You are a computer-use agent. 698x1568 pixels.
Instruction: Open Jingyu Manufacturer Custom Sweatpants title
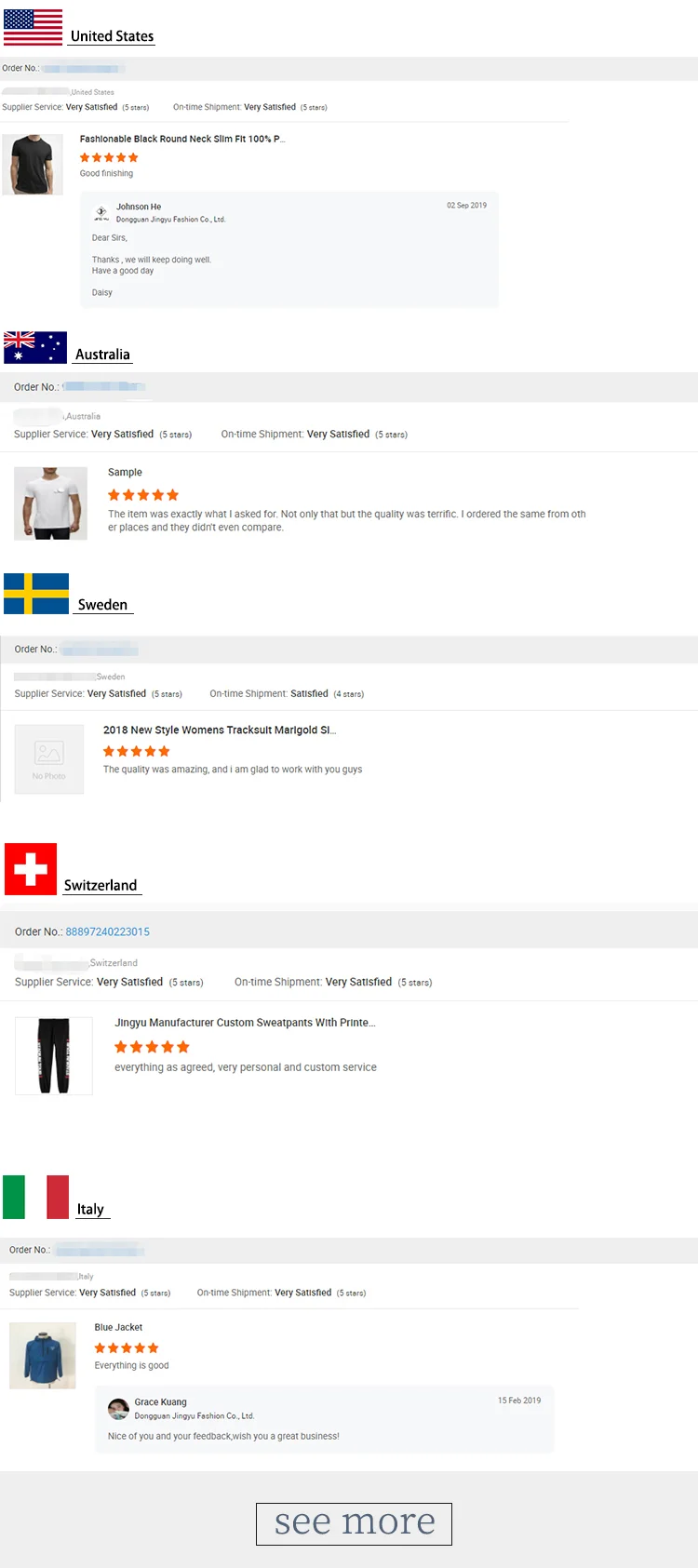click(x=245, y=1022)
